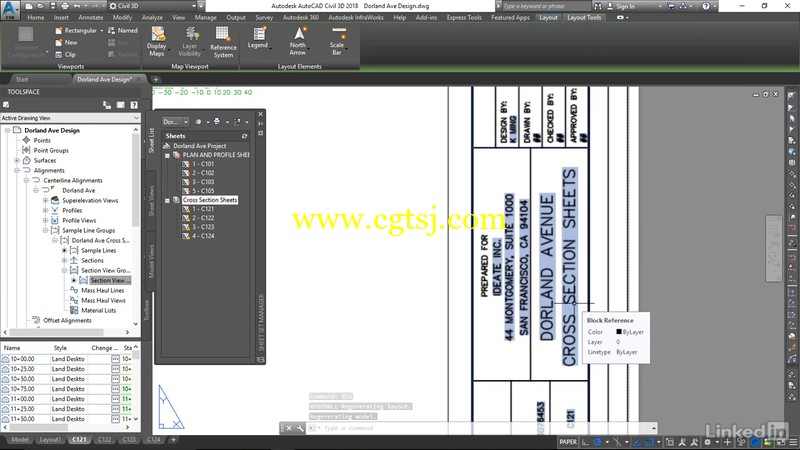
Task: Expand the Surfaces node
Action: (17, 160)
